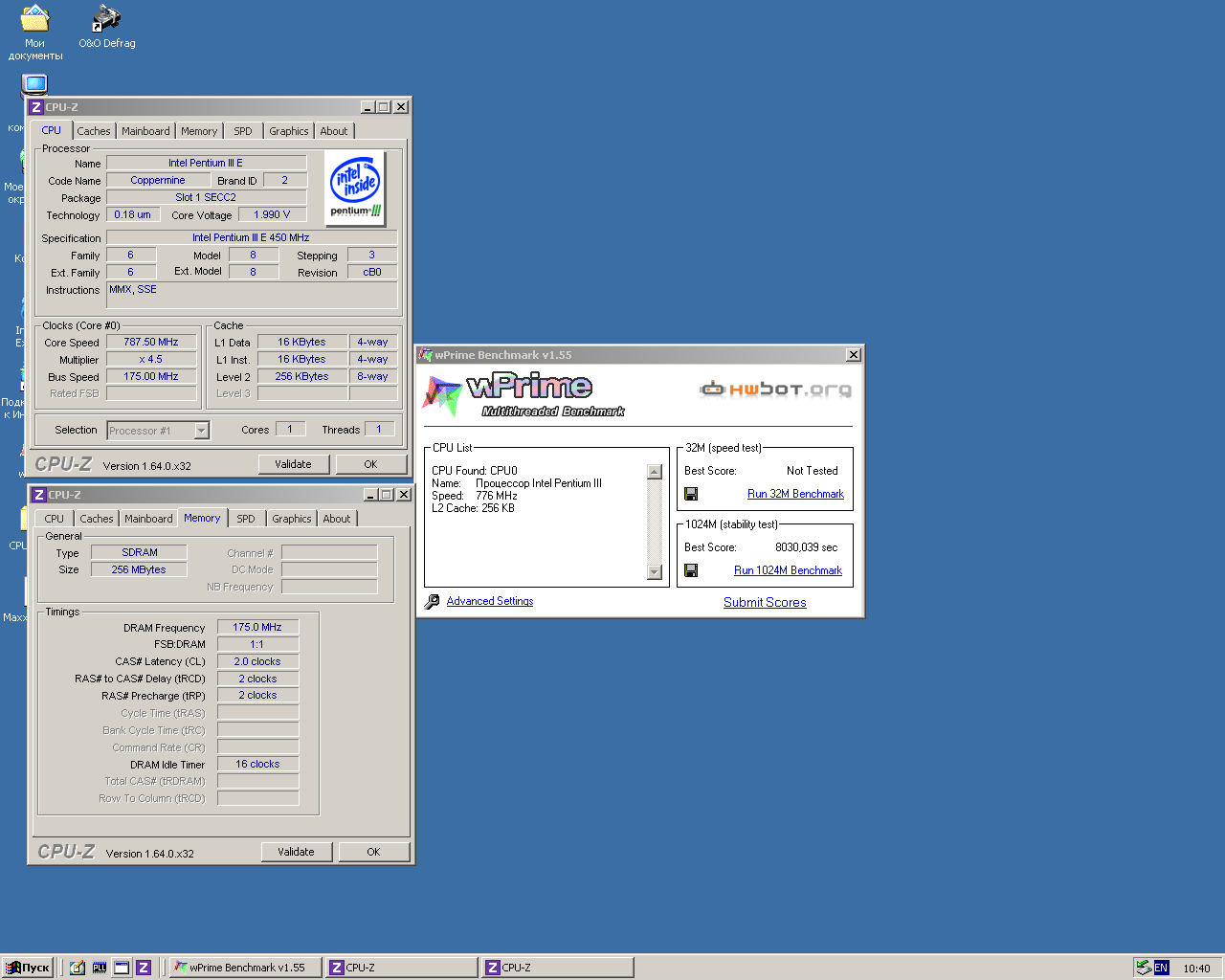Click the language indicator EN in system tray
Image resolution: width=1225 pixels, height=980 pixels.
coord(1161,968)
